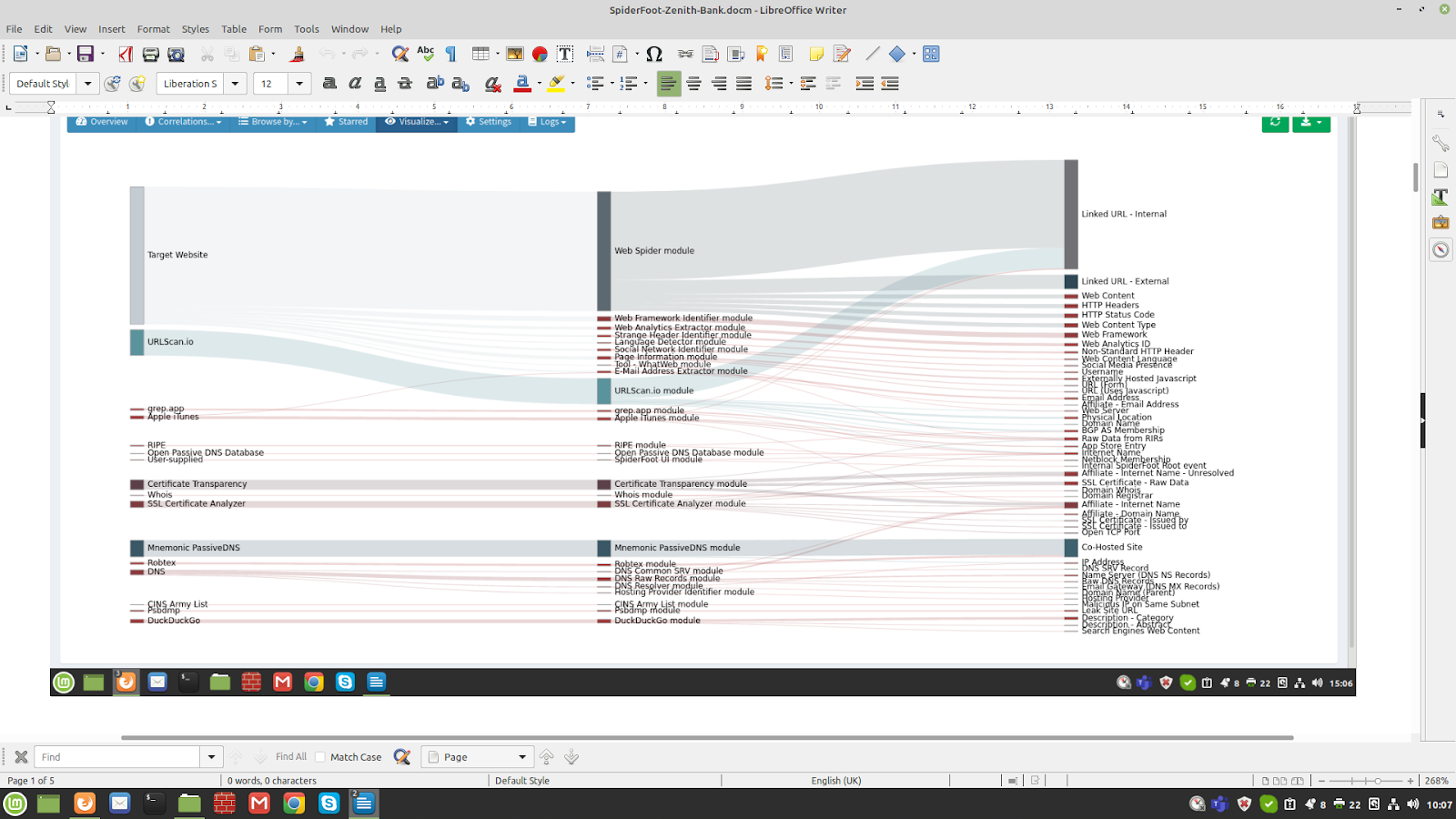1456x819 pixels.
Task: Open the Format menu
Action: tap(154, 29)
